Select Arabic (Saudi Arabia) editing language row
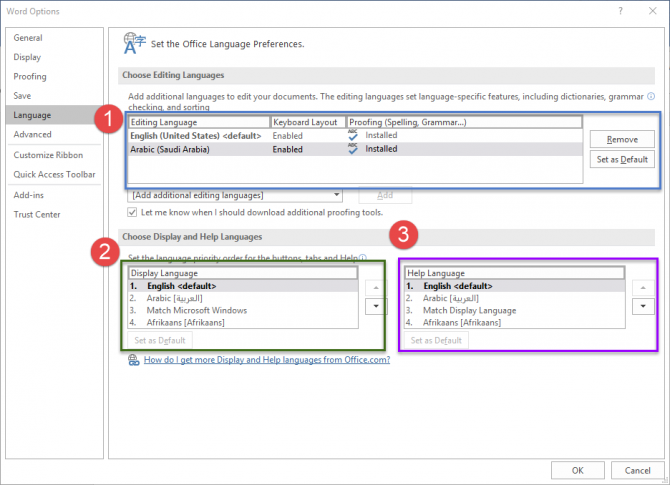 (x=356, y=149)
